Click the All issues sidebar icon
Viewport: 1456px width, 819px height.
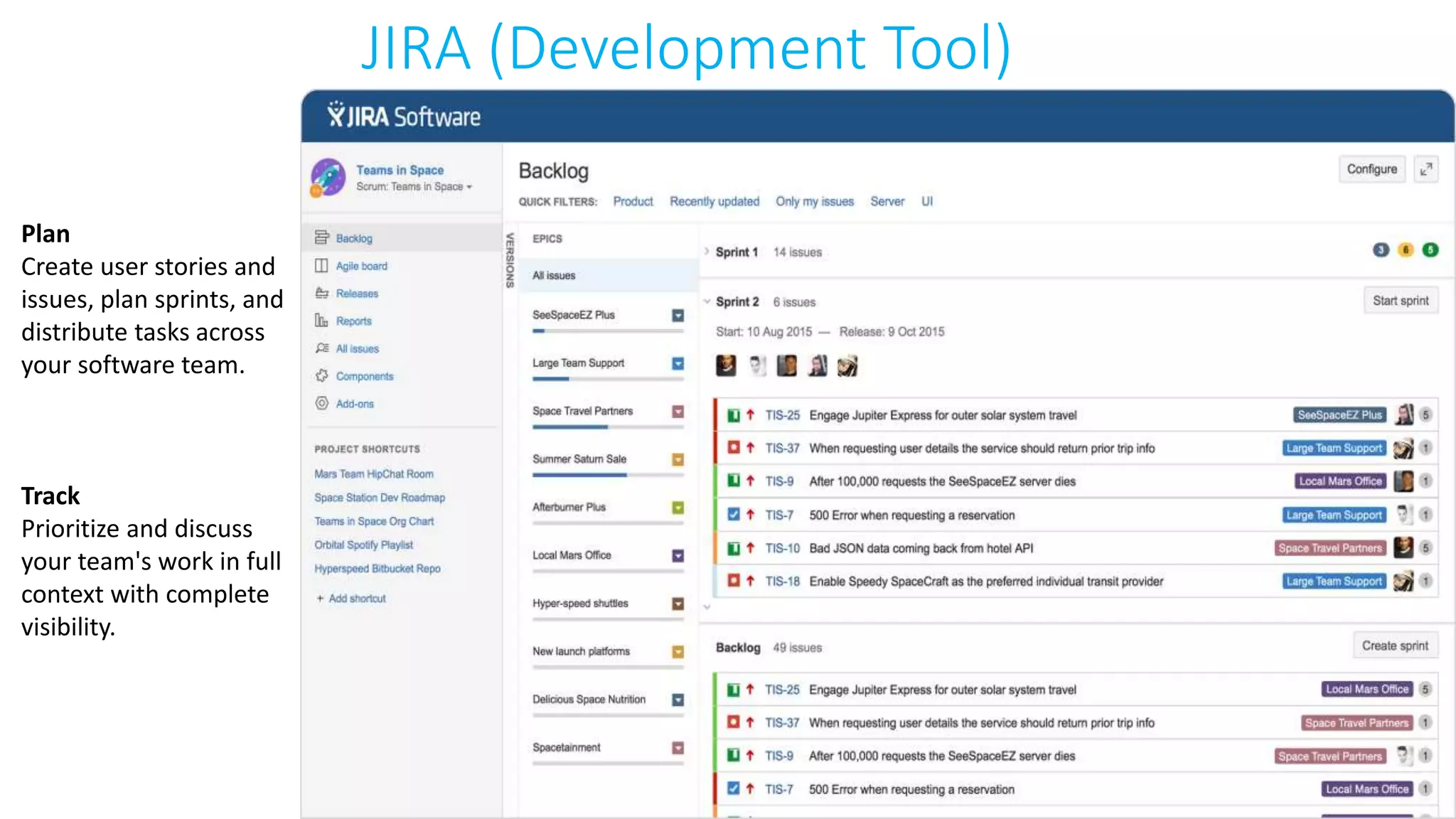click(x=322, y=348)
